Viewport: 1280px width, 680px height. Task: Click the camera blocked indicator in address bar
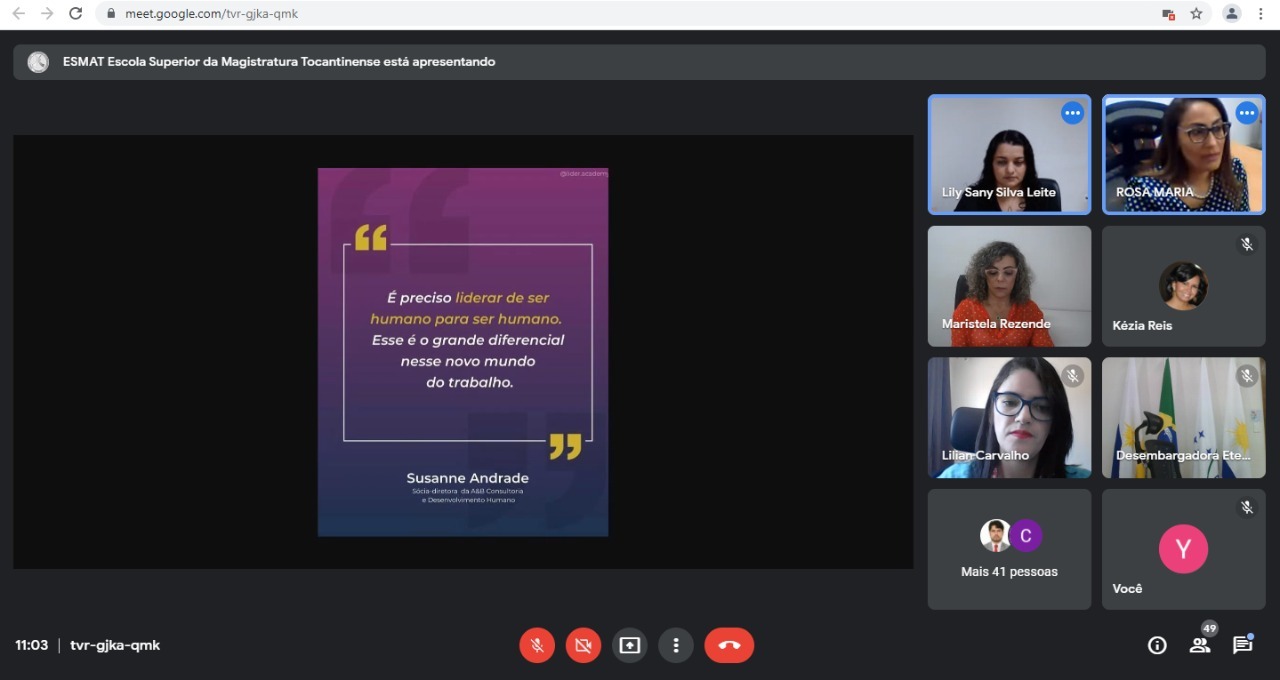tap(1167, 14)
